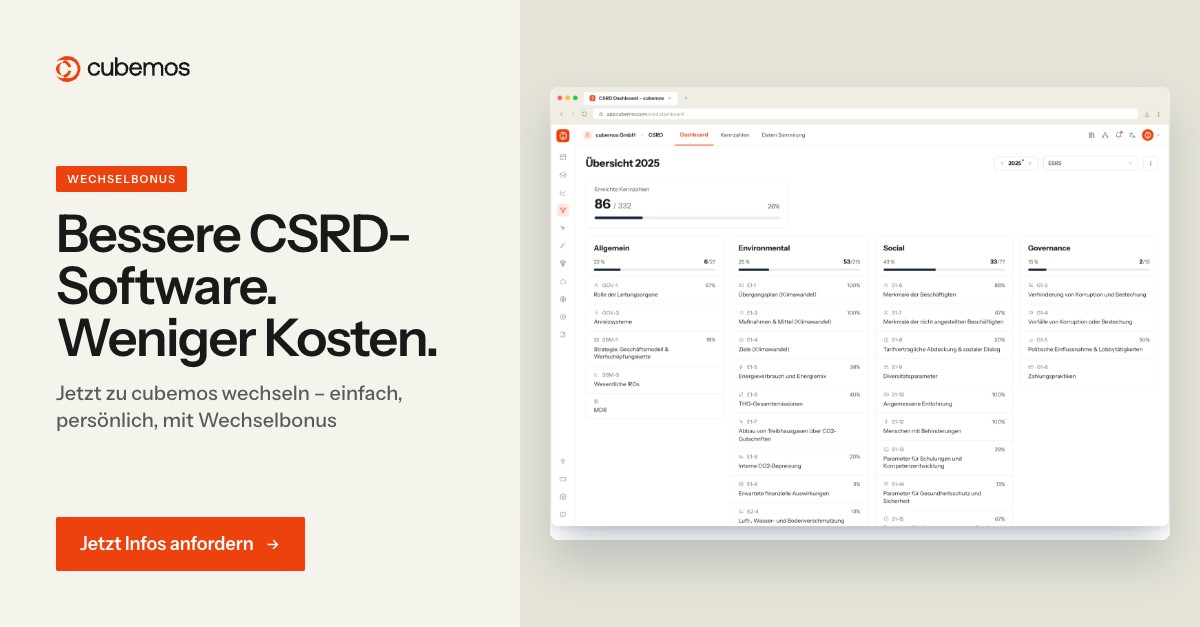Switch to the Dashboard tab
Image resolution: width=1200 pixels, height=627 pixels.
[694, 135]
